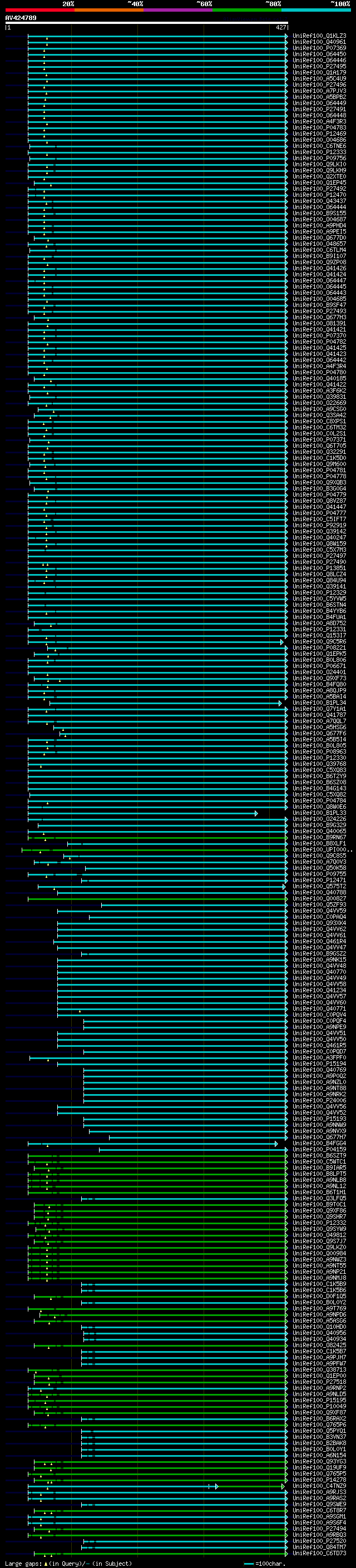
Task: Open the UniRef100_Q1EP45 hit
Action: click(x=319, y=182)
